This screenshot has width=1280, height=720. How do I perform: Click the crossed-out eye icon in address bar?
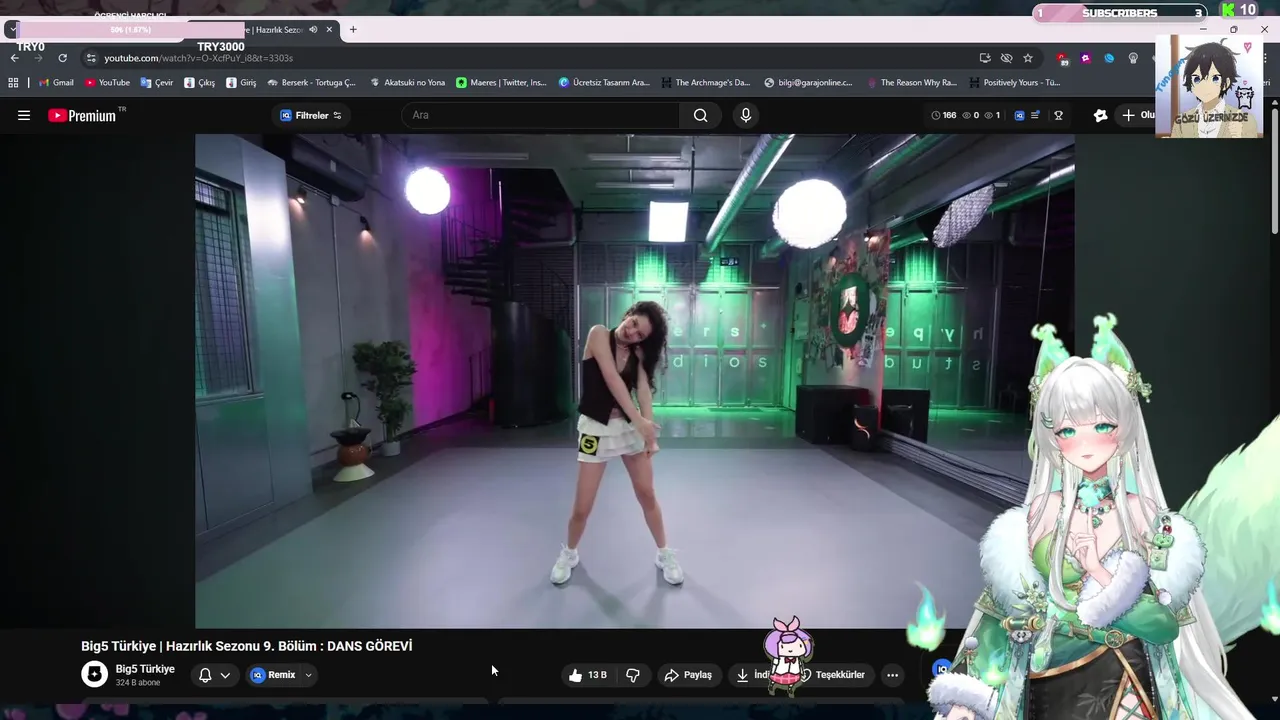[x=1006, y=58]
